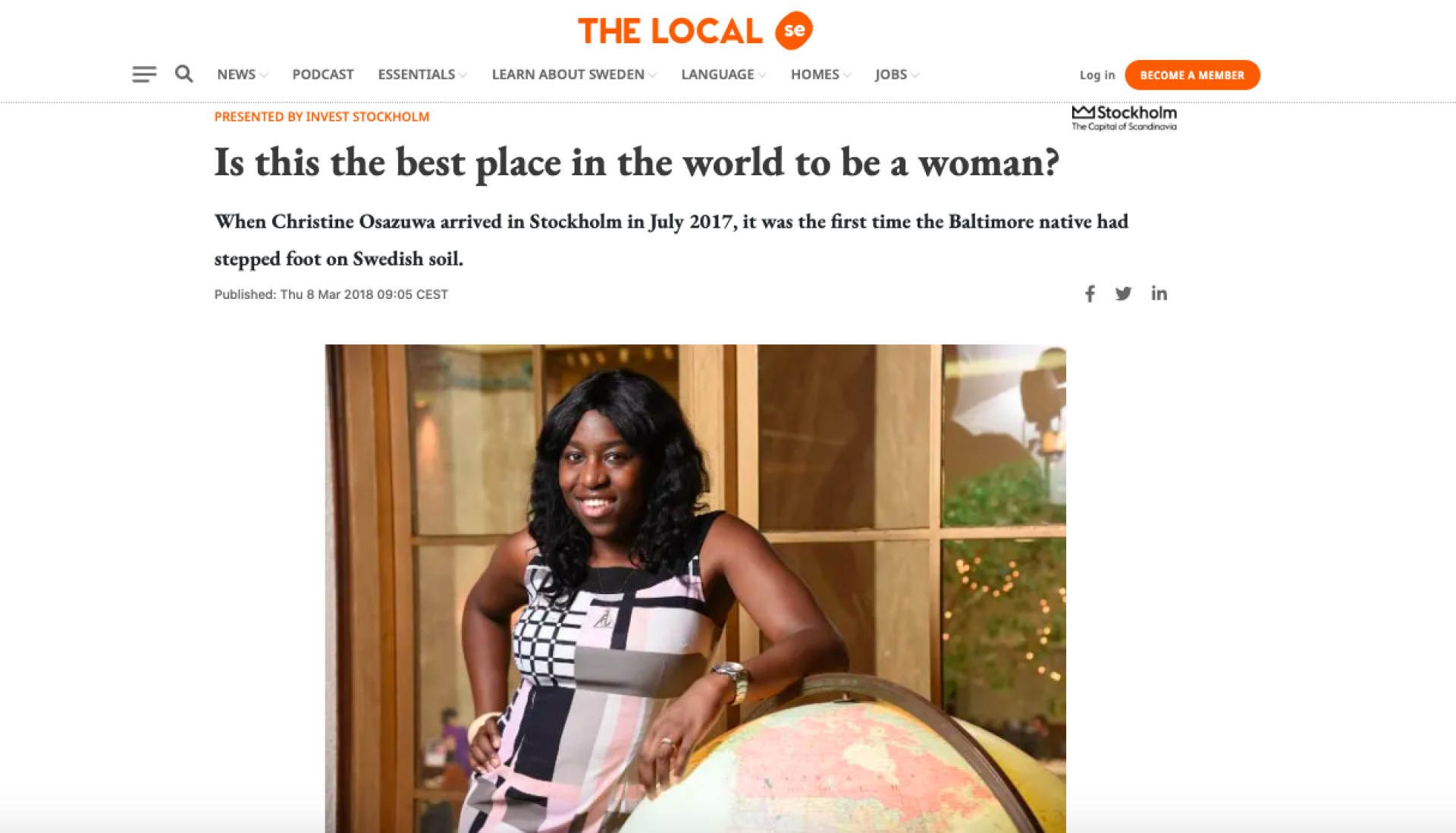Click the orange 'se' badge
The width and height of the screenshot is (1456, 833).
pos(794,30)
